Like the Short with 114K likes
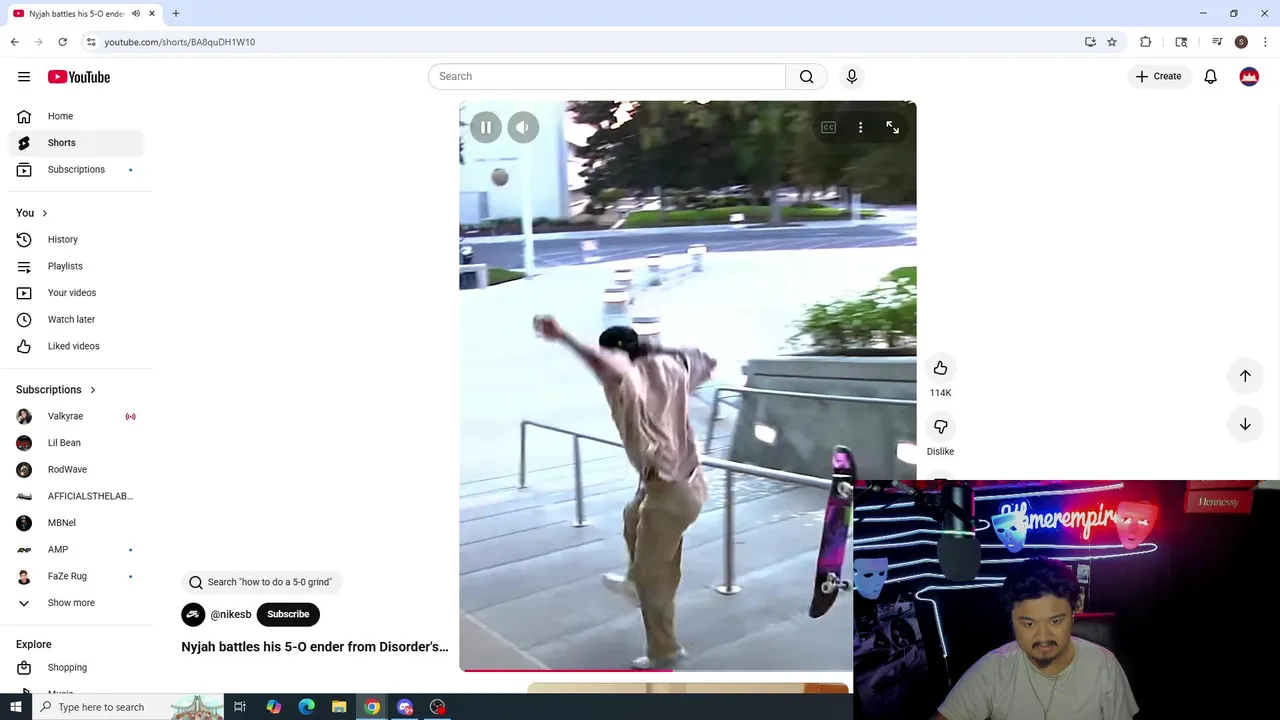 940,368
